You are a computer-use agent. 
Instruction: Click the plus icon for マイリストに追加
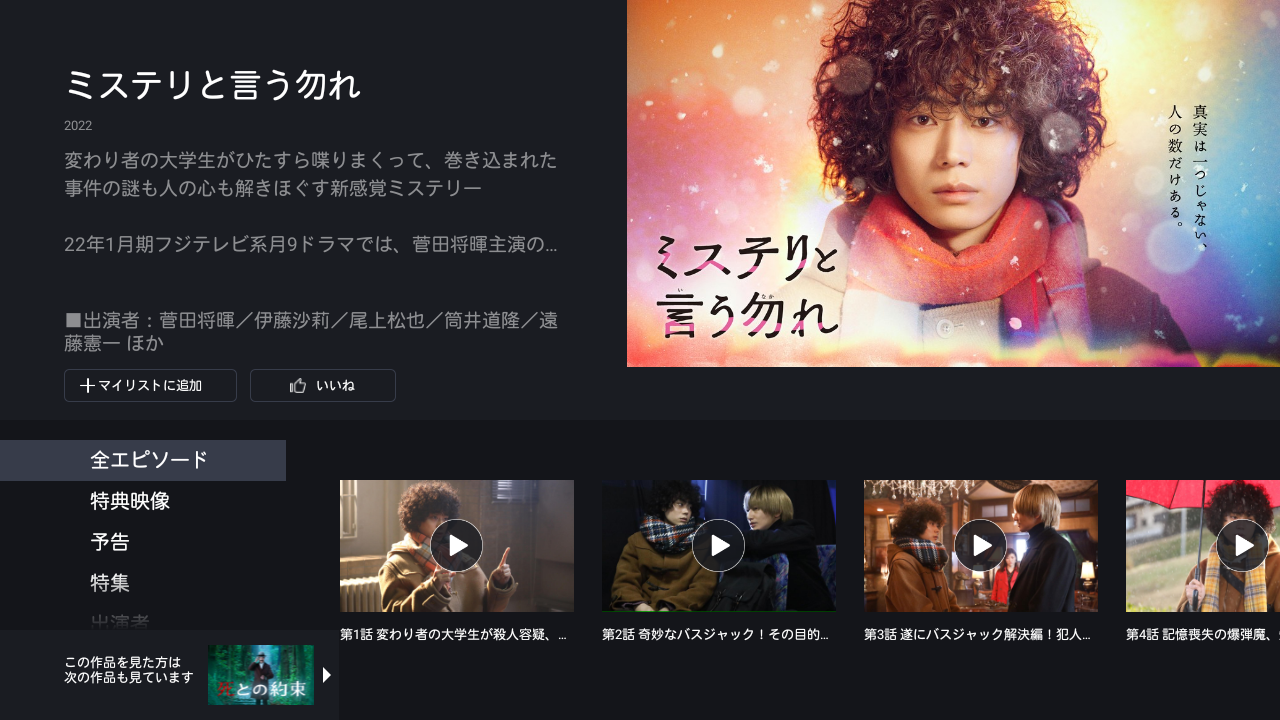[87, 386]
